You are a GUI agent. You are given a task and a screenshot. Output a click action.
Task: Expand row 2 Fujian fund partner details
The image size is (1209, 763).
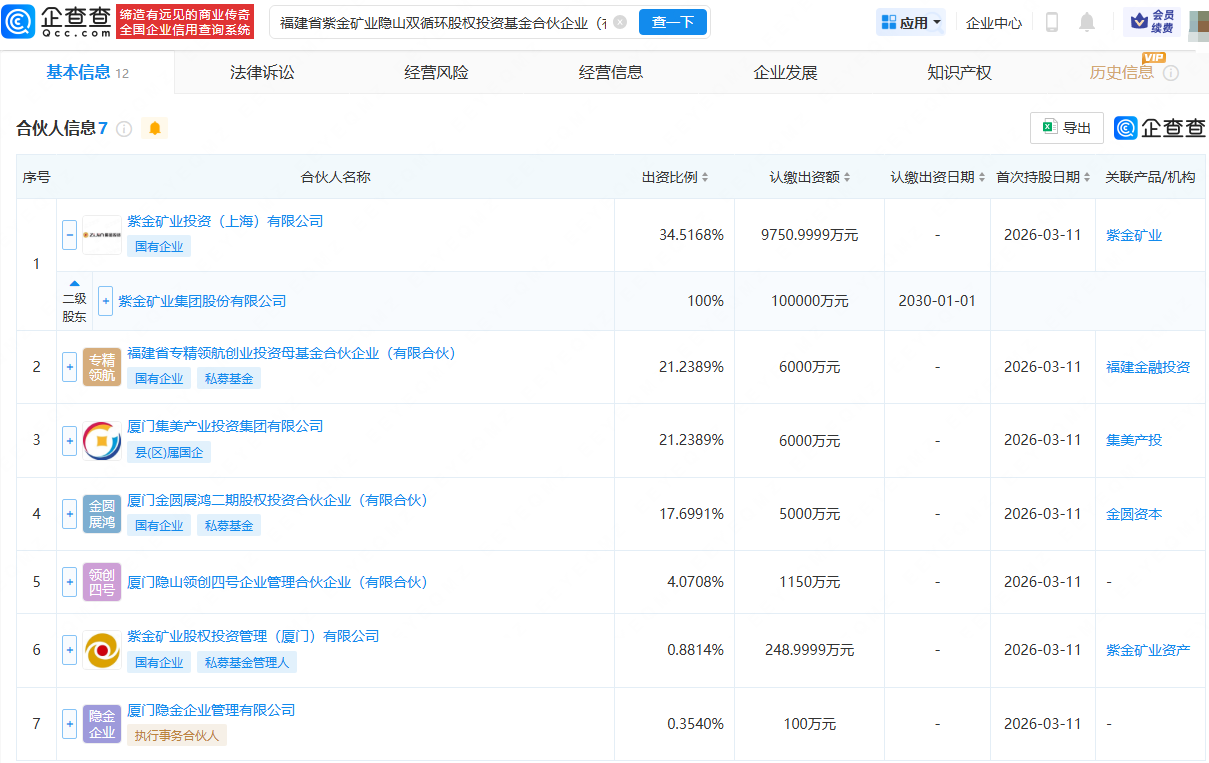pyautogui.click(x=69, y=367)
